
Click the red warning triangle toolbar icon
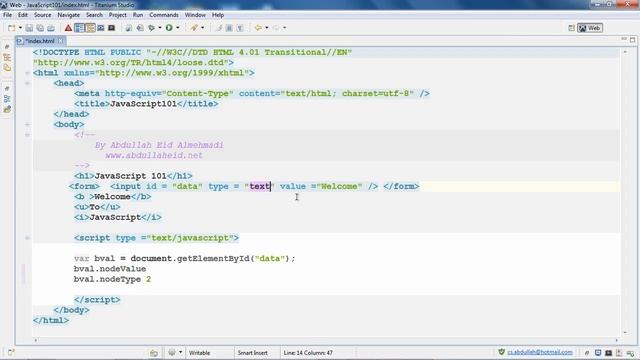point(68,28)
